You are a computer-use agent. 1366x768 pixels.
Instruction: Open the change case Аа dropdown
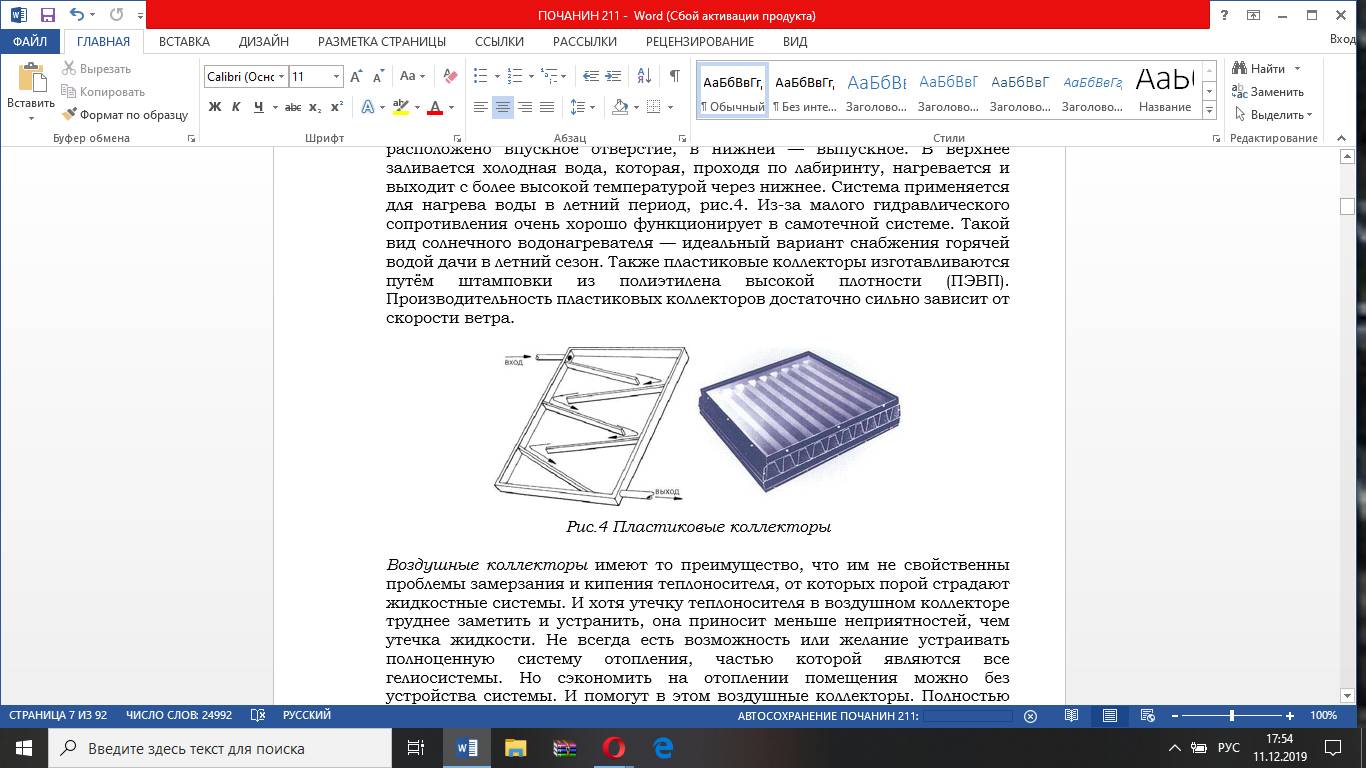412,76
